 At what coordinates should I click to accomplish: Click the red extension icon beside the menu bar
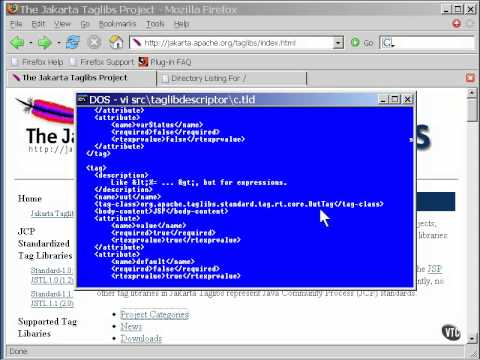456,24
